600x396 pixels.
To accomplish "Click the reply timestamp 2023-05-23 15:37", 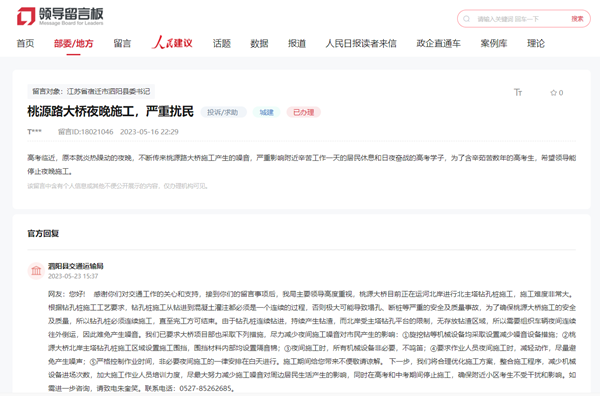I will (x=73, y=276).
